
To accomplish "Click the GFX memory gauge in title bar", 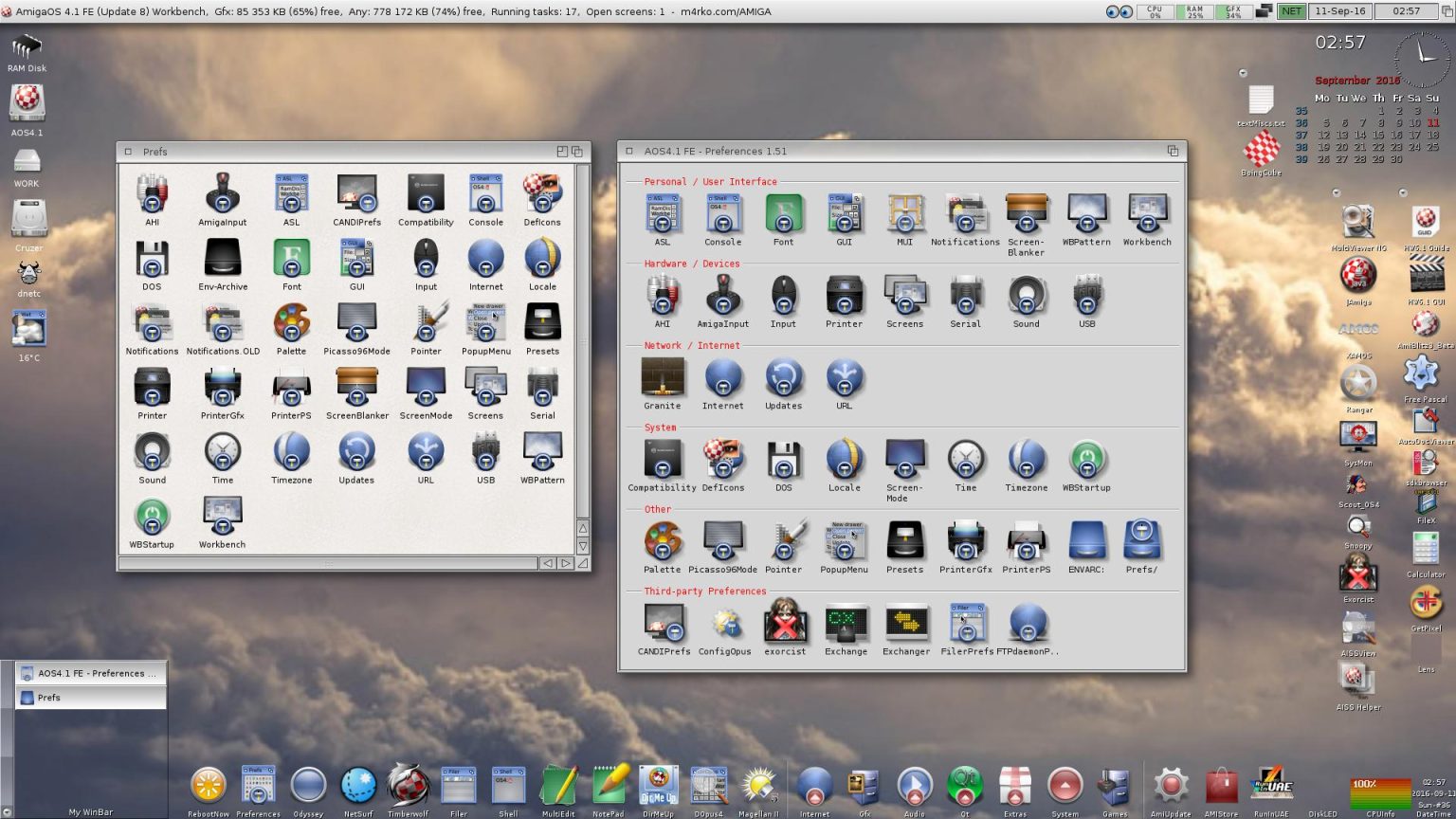I will 1232,11.
